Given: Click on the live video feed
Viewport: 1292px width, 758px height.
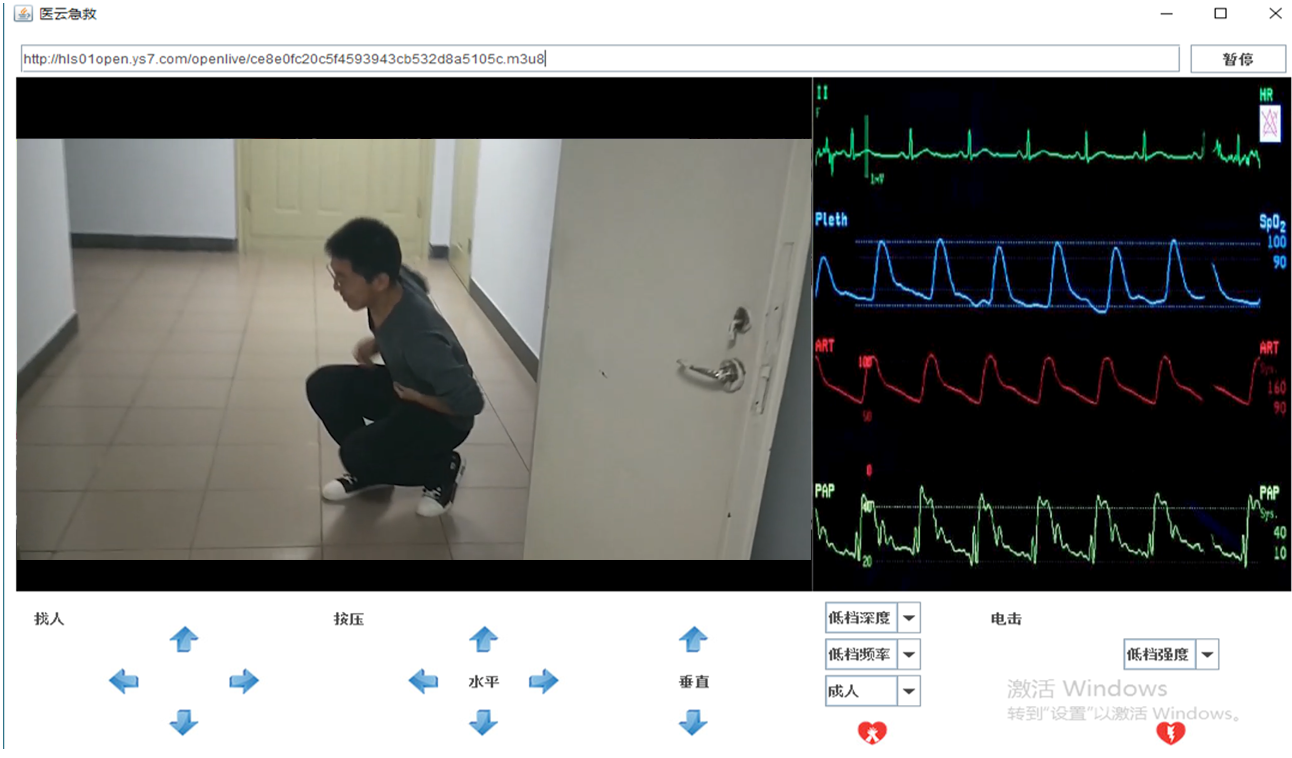Looking at the screenshot, I should (x=413, y=348).
